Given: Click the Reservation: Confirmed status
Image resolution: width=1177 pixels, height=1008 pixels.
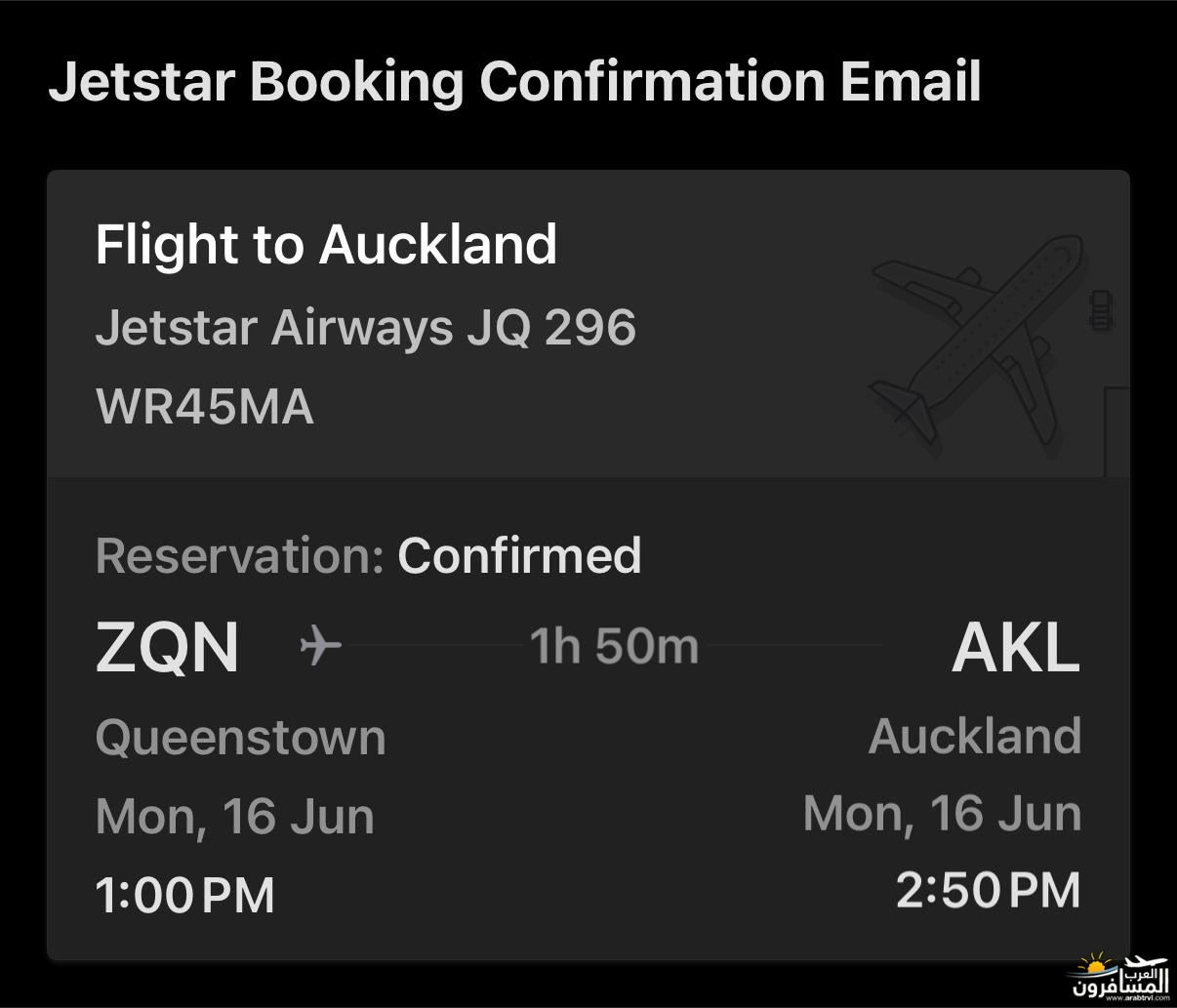Looking at the screenshot, I should pos(369,556).
